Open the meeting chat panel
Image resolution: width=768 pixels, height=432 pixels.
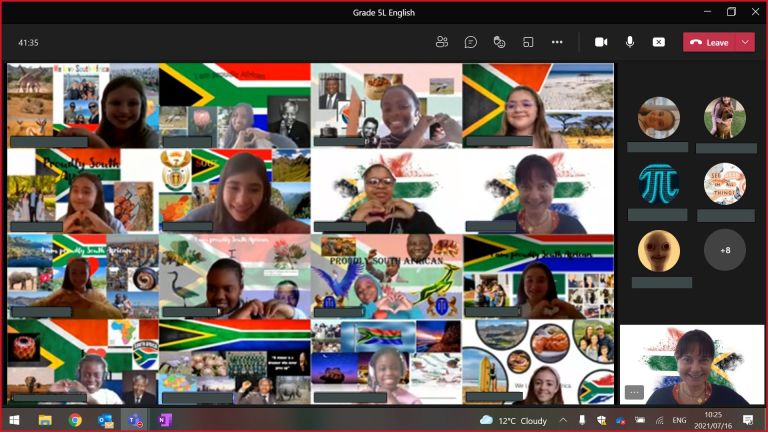471,42
